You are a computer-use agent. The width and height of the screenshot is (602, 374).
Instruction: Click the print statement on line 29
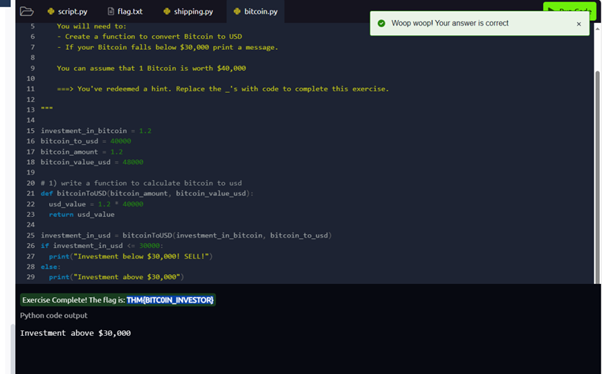click(116, 277)
